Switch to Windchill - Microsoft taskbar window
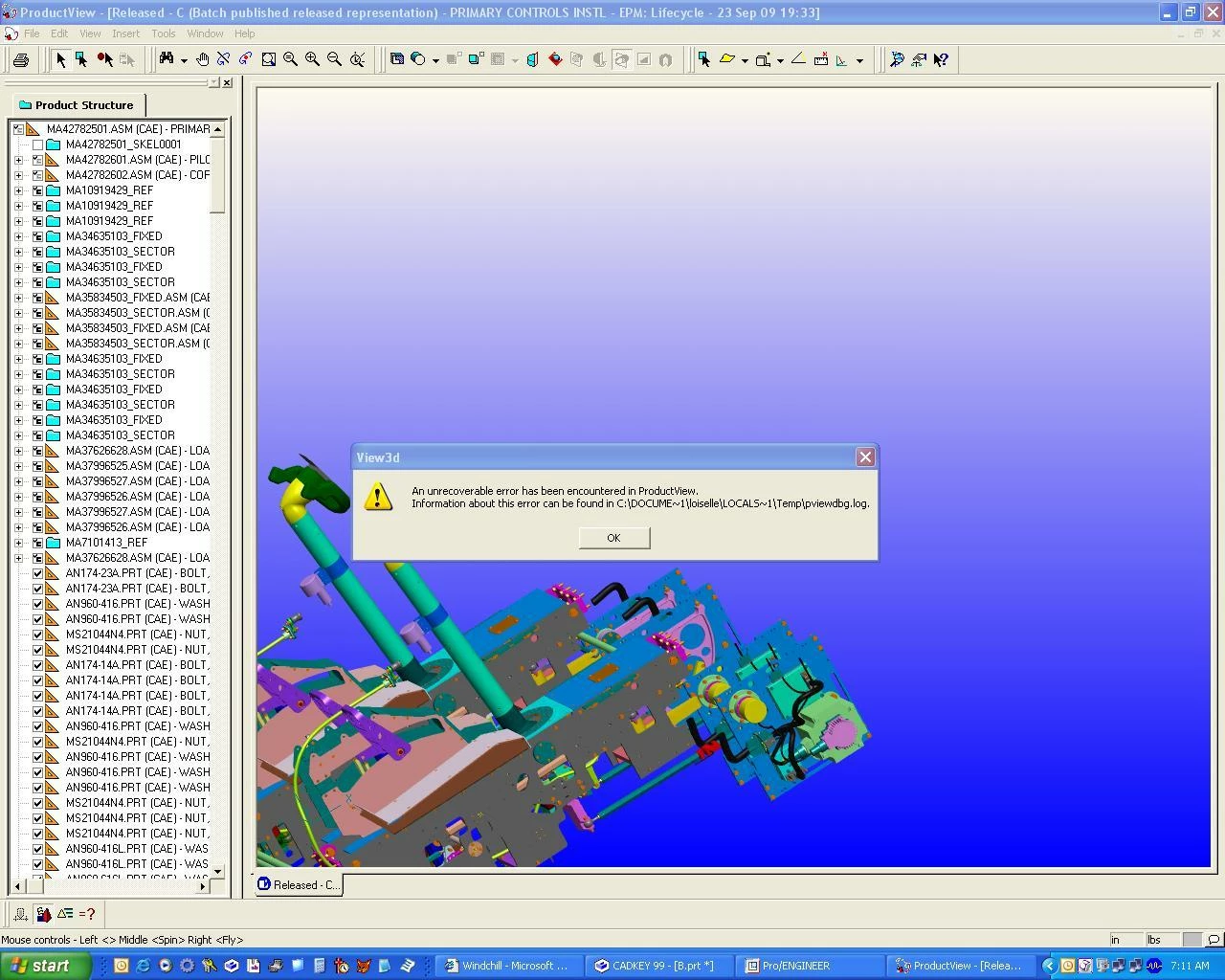1225x980 pixels. (x=508, y=966)
